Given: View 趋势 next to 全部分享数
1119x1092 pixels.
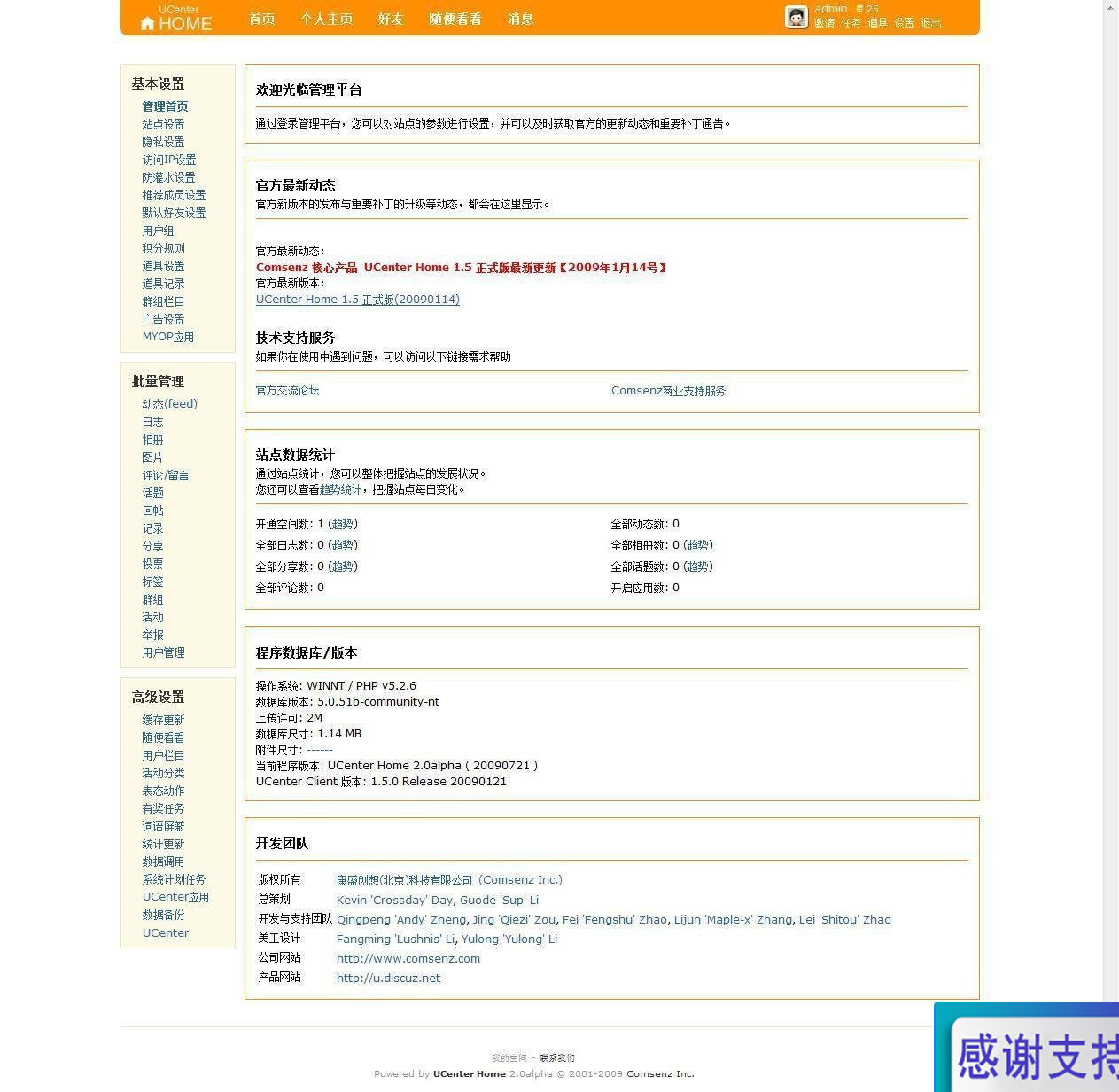Looking at the screenshot, I should pos(343,566).
